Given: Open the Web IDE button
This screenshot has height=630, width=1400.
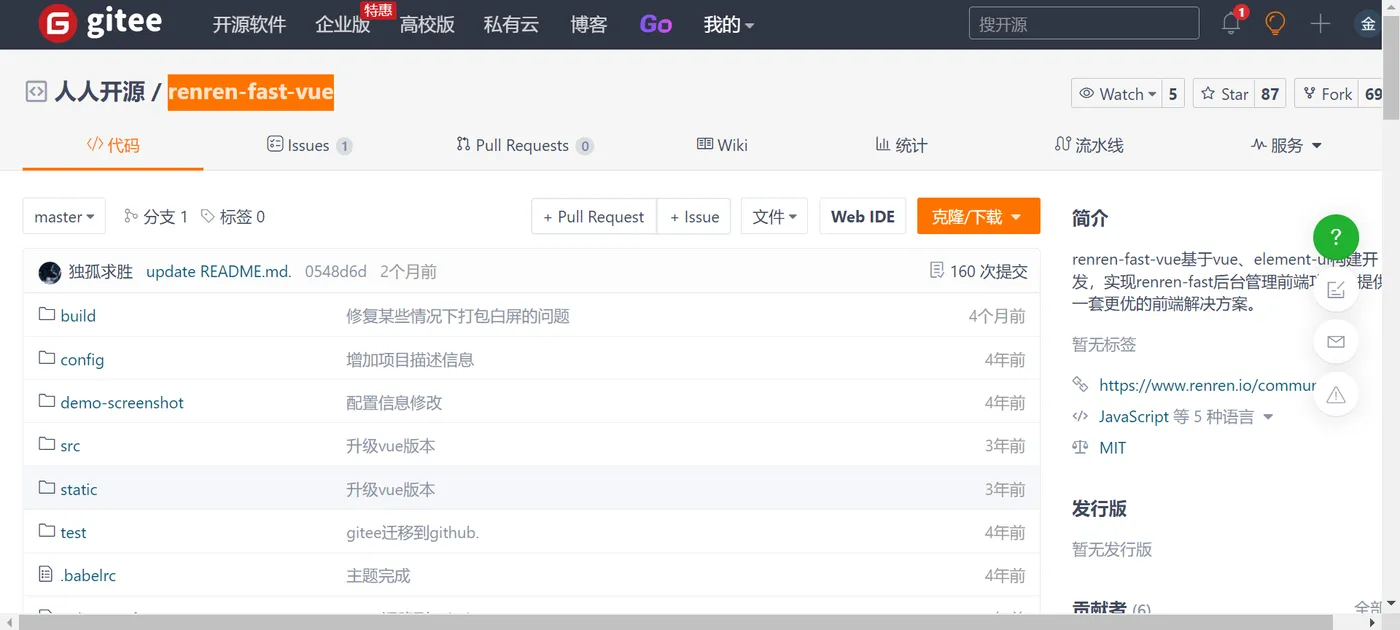Looking at the screenshot, I should coord(862,217).
